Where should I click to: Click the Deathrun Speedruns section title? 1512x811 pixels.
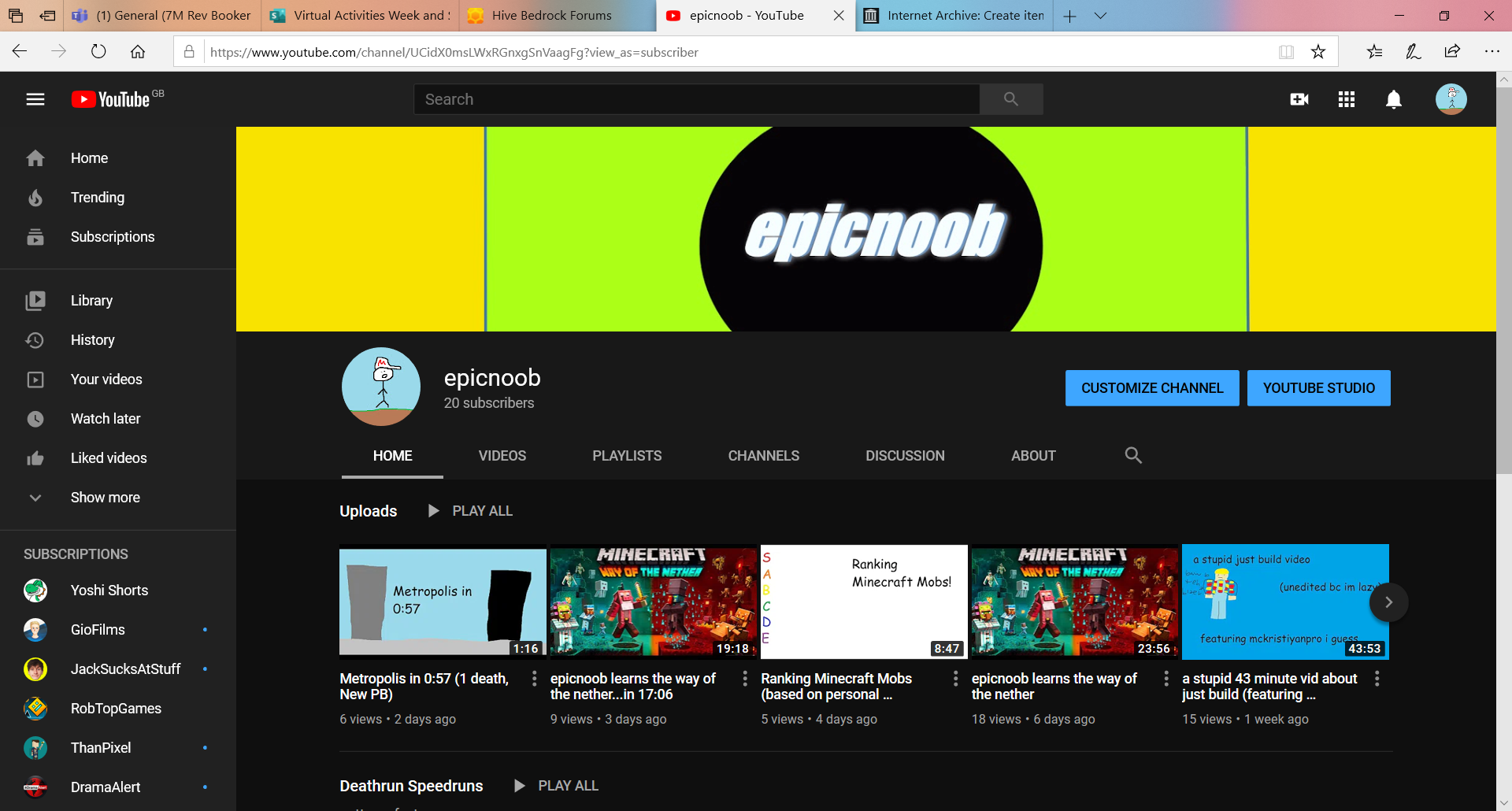pyautogui.click(x=411, y=786)
